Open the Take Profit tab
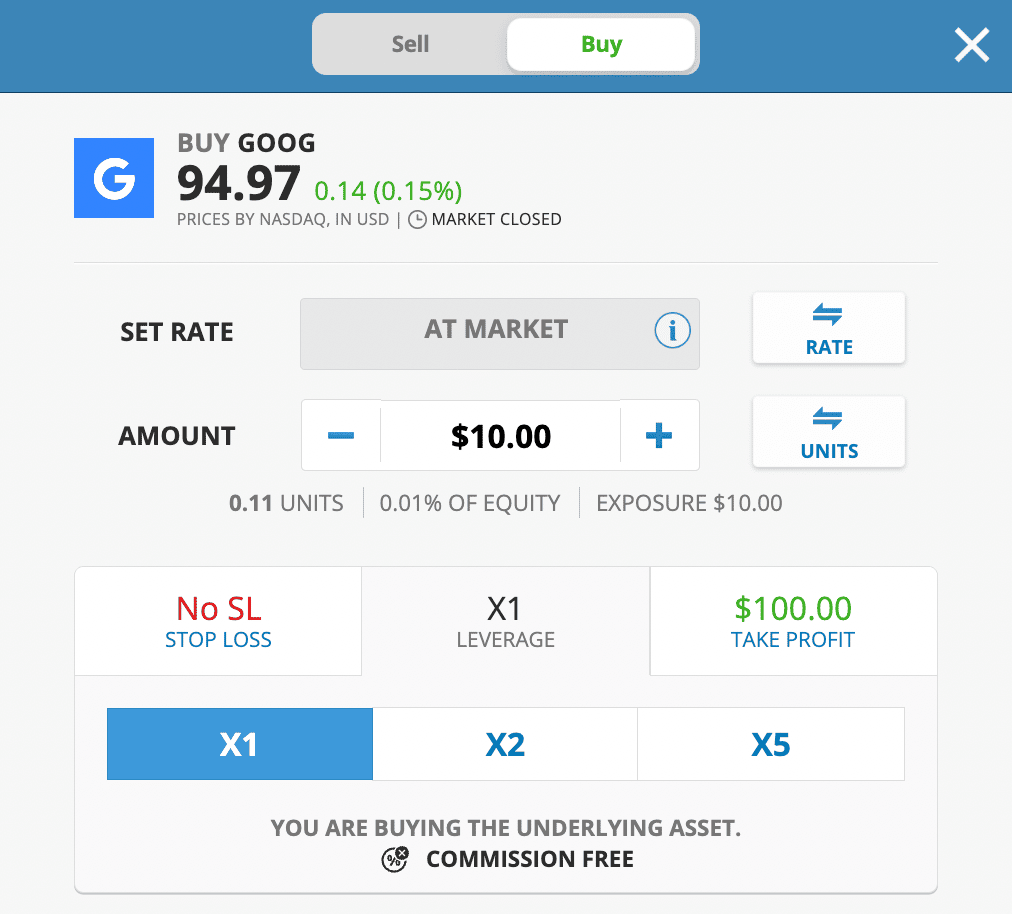Viewport: 1012px width, 914px height. coord(793,622)
